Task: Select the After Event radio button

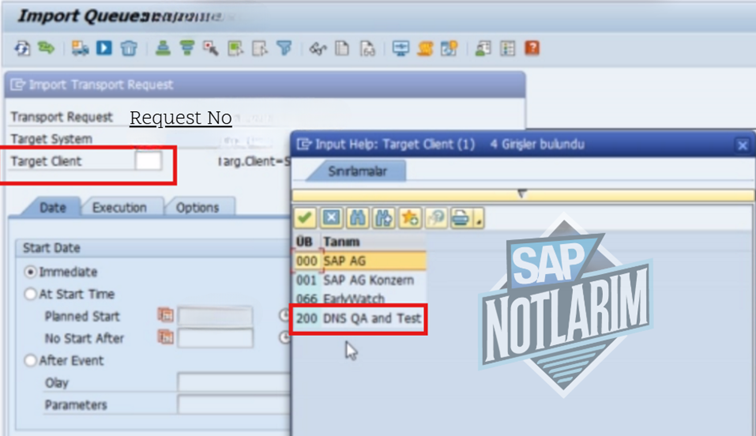Action: [30, 360]
